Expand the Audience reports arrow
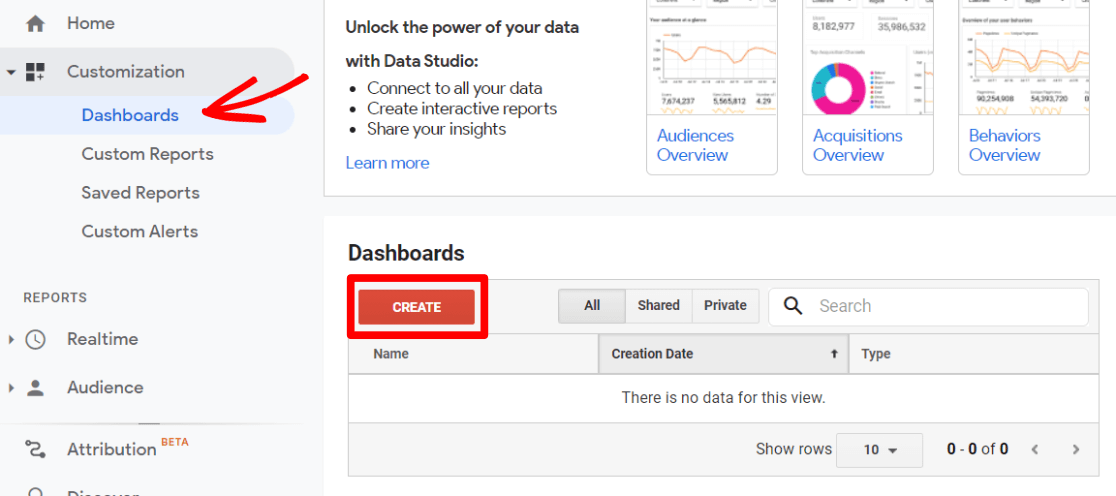This screenshot has height=496, width=1116. click(11, 388)
